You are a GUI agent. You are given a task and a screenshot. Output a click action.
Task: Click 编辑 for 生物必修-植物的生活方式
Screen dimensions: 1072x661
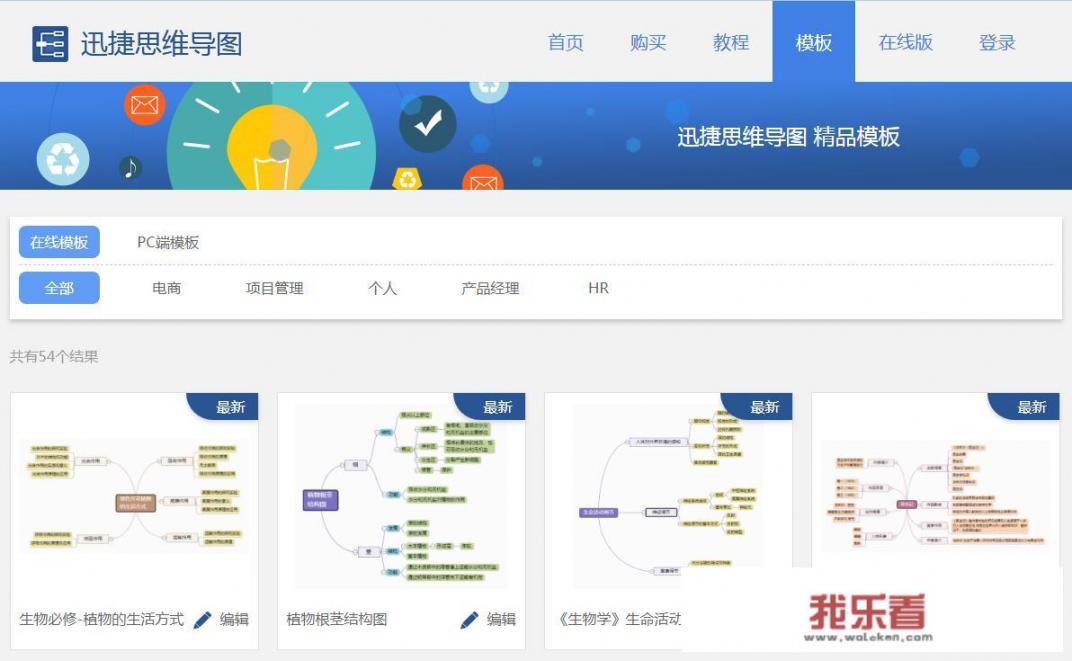[234, 620]
